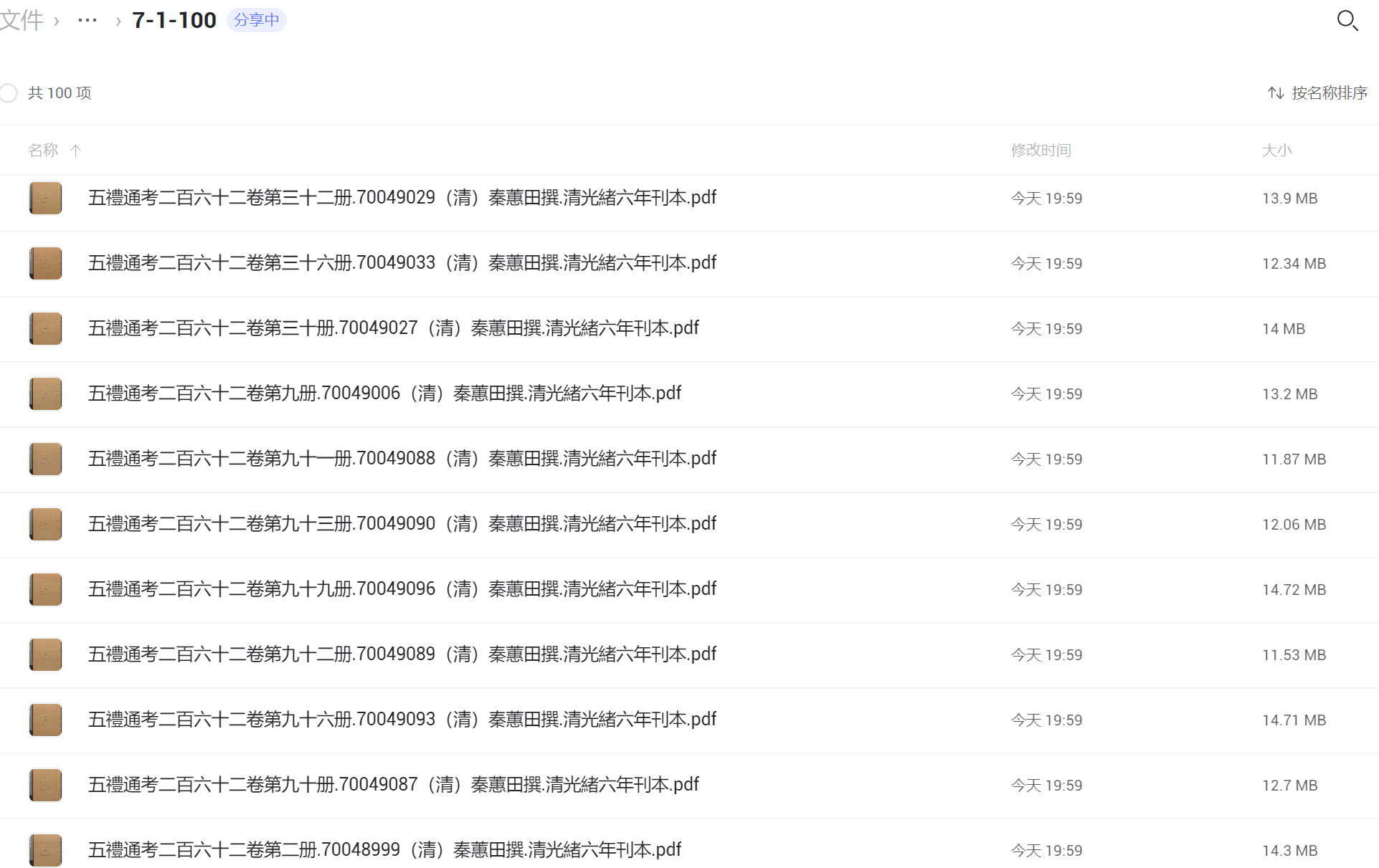Click the PDF icon for 第二册 file
Viewport: 1379px width, 868px height.
point(45,851)
